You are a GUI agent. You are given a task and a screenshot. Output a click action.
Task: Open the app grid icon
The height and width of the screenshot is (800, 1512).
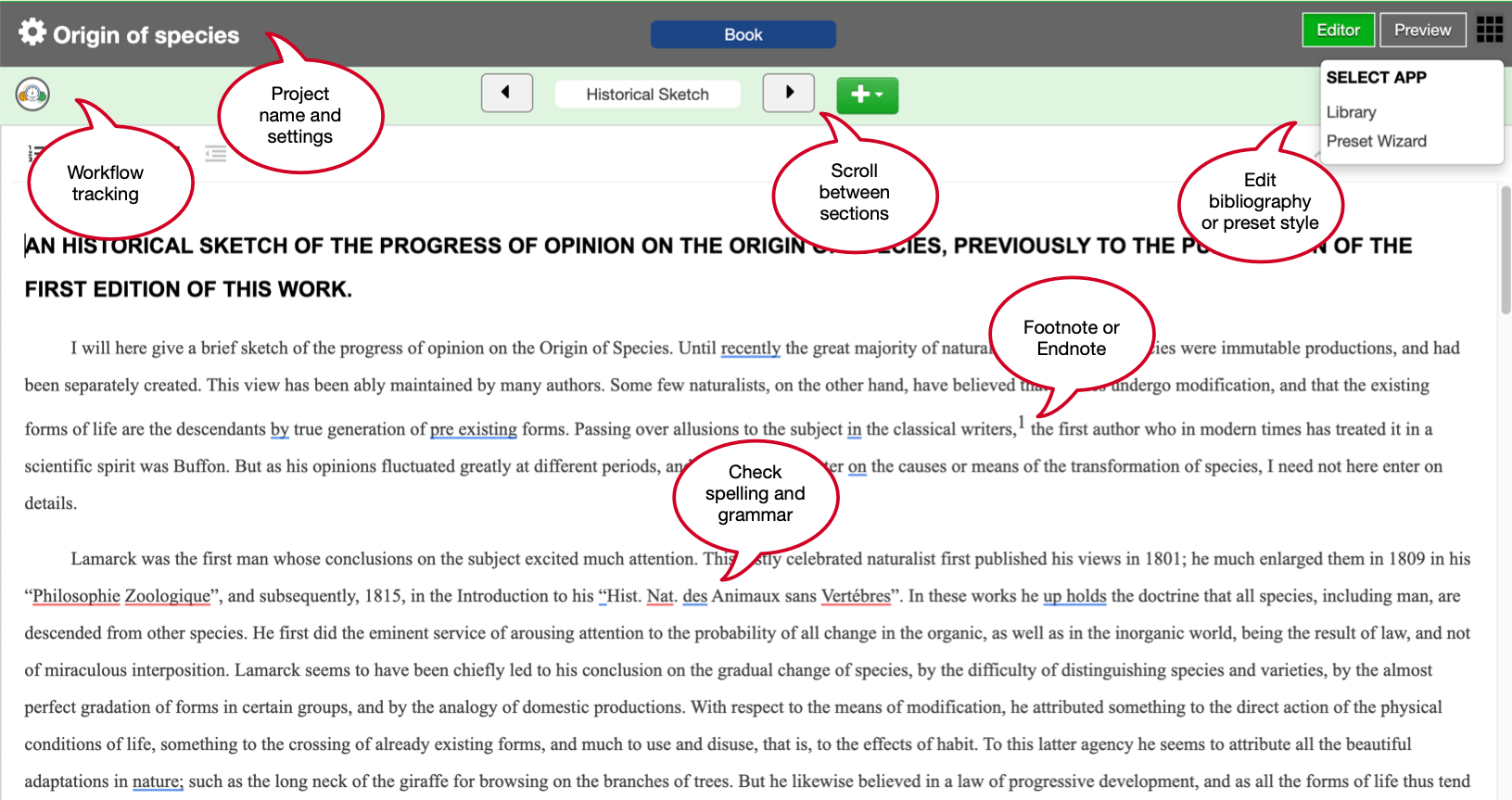pyautogui.click(x=1489, y=30)
